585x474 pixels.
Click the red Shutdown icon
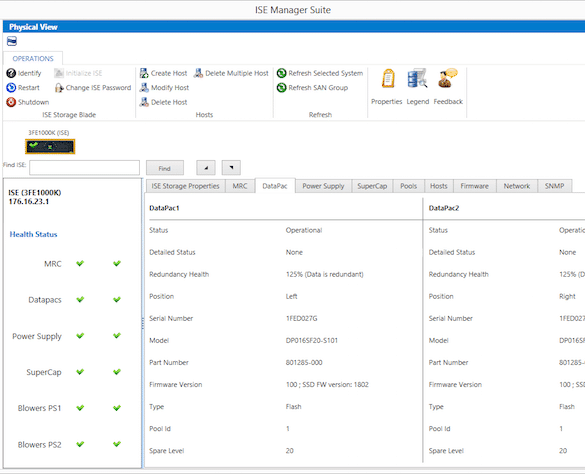[11, 102]
